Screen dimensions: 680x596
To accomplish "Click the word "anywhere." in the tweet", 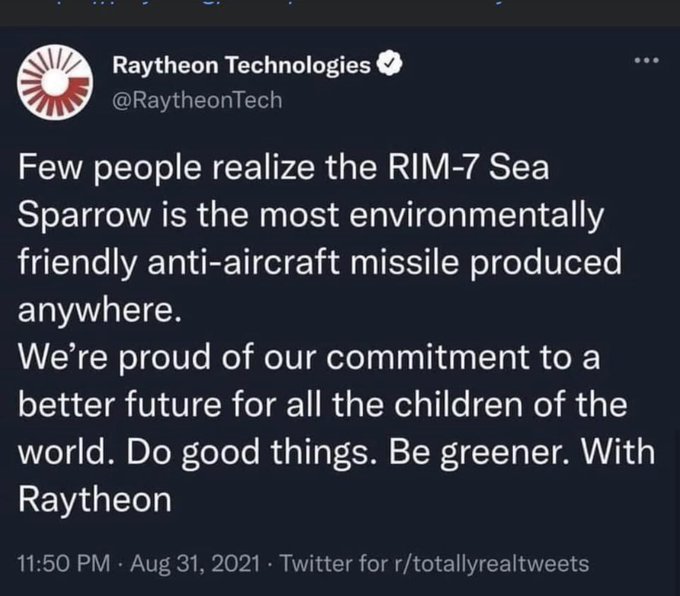I will [x=99, y=309].
